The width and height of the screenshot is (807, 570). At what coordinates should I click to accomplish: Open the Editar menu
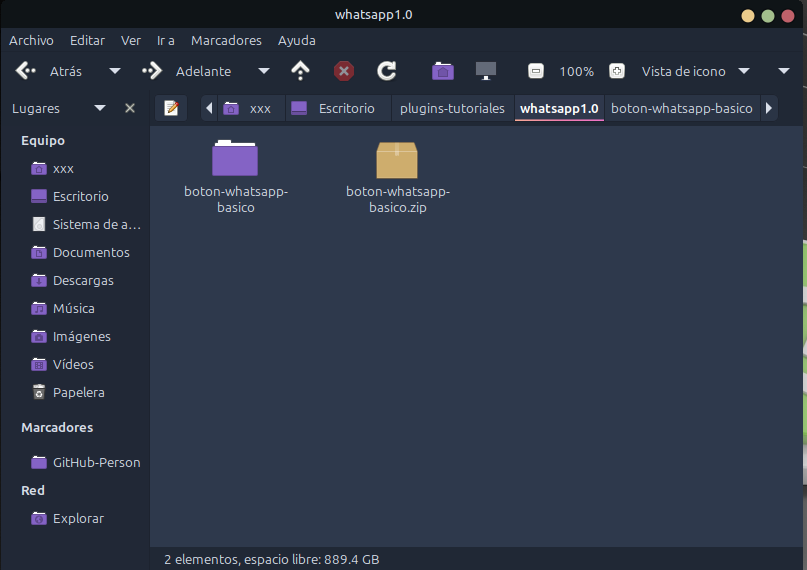click(87, 40)
